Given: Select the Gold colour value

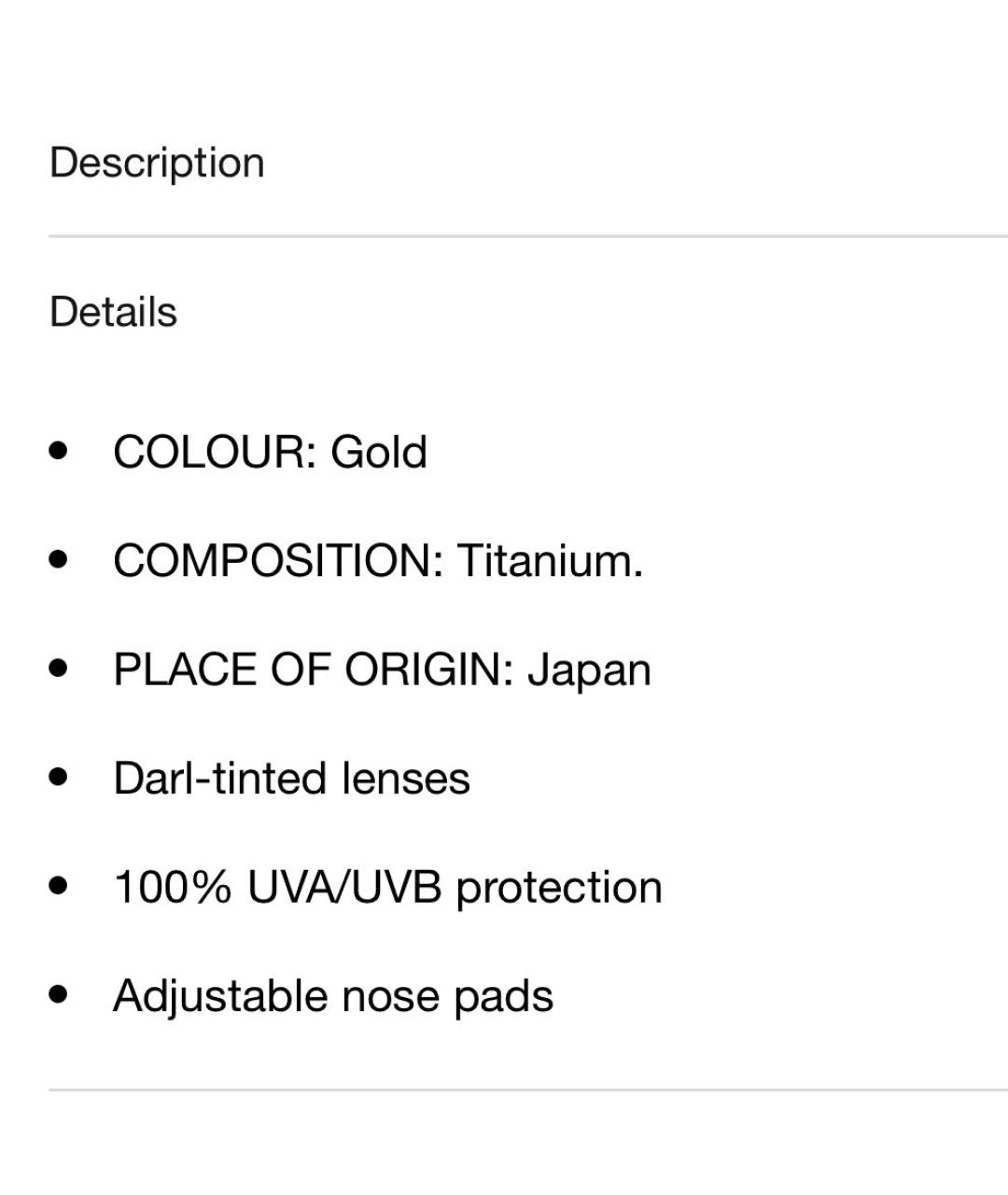Looking at the screenshot, I should (379, 452).
